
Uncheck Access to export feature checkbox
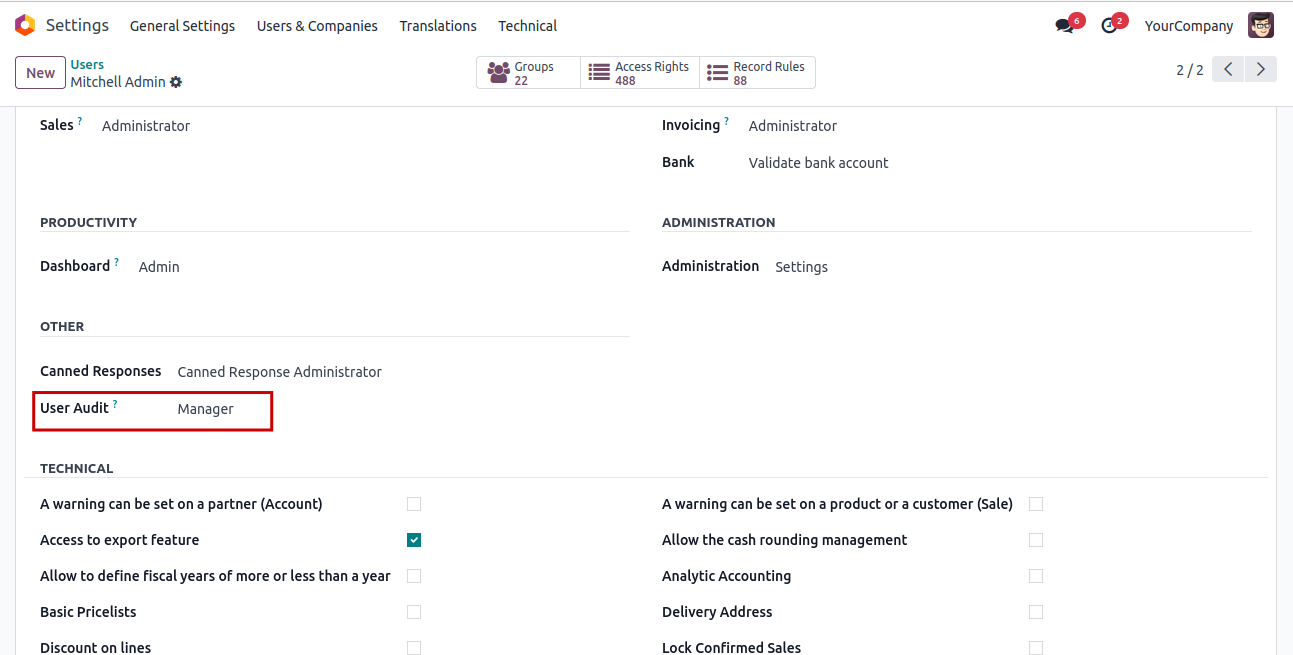[x=414, y=540]
